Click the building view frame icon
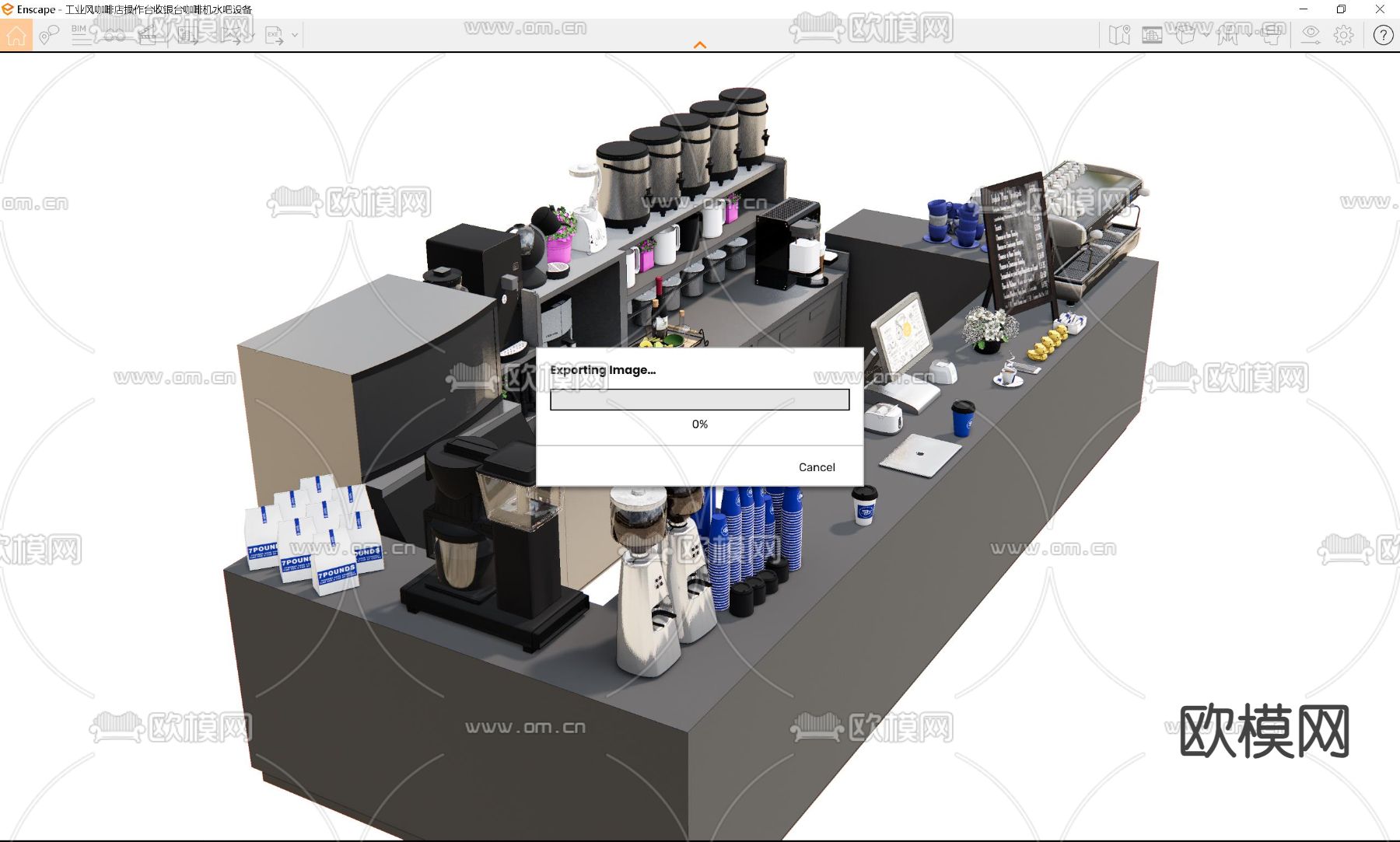Image resolution: width=1400 pixels, height=842 pixels. tap(1152, 35)
